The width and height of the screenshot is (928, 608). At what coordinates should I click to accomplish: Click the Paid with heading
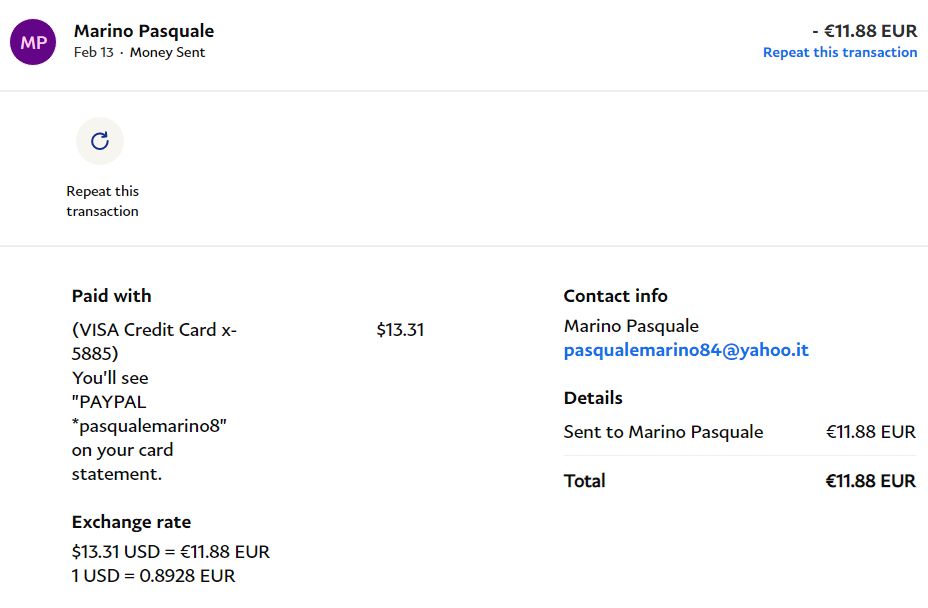(112, 296)
